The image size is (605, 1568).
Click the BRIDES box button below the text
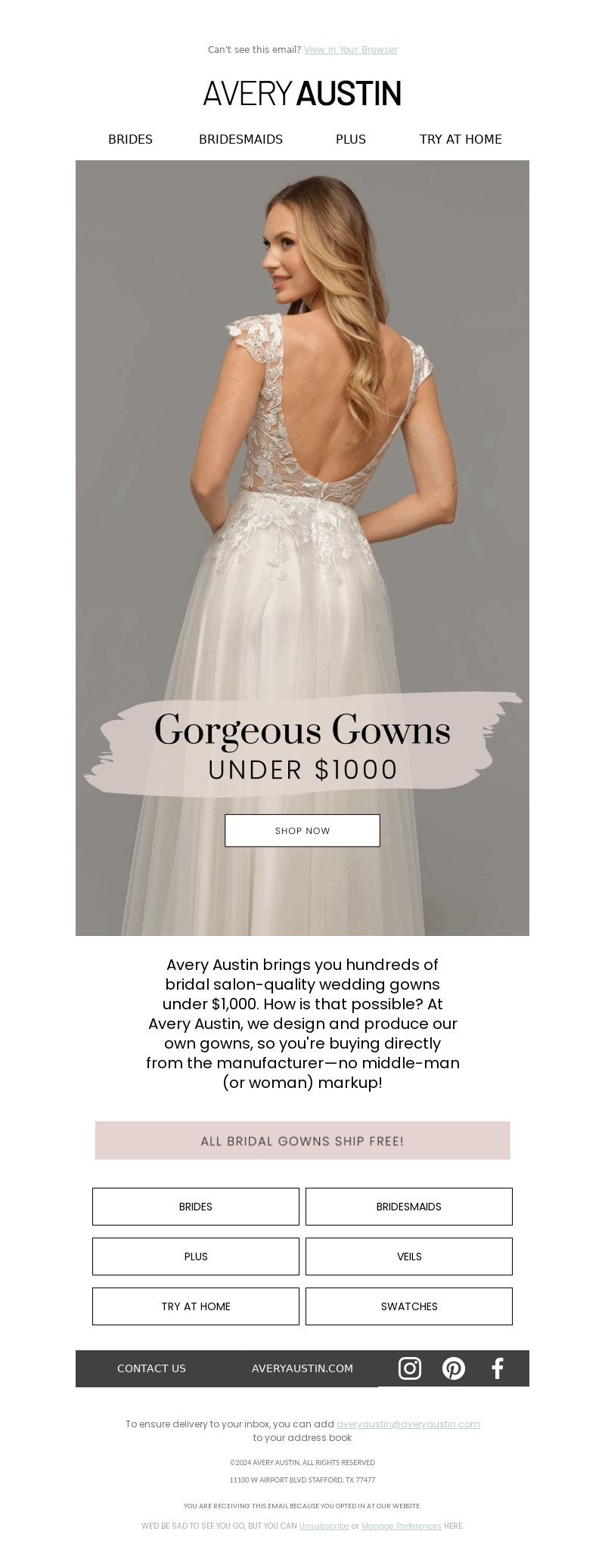point(196,1207)
